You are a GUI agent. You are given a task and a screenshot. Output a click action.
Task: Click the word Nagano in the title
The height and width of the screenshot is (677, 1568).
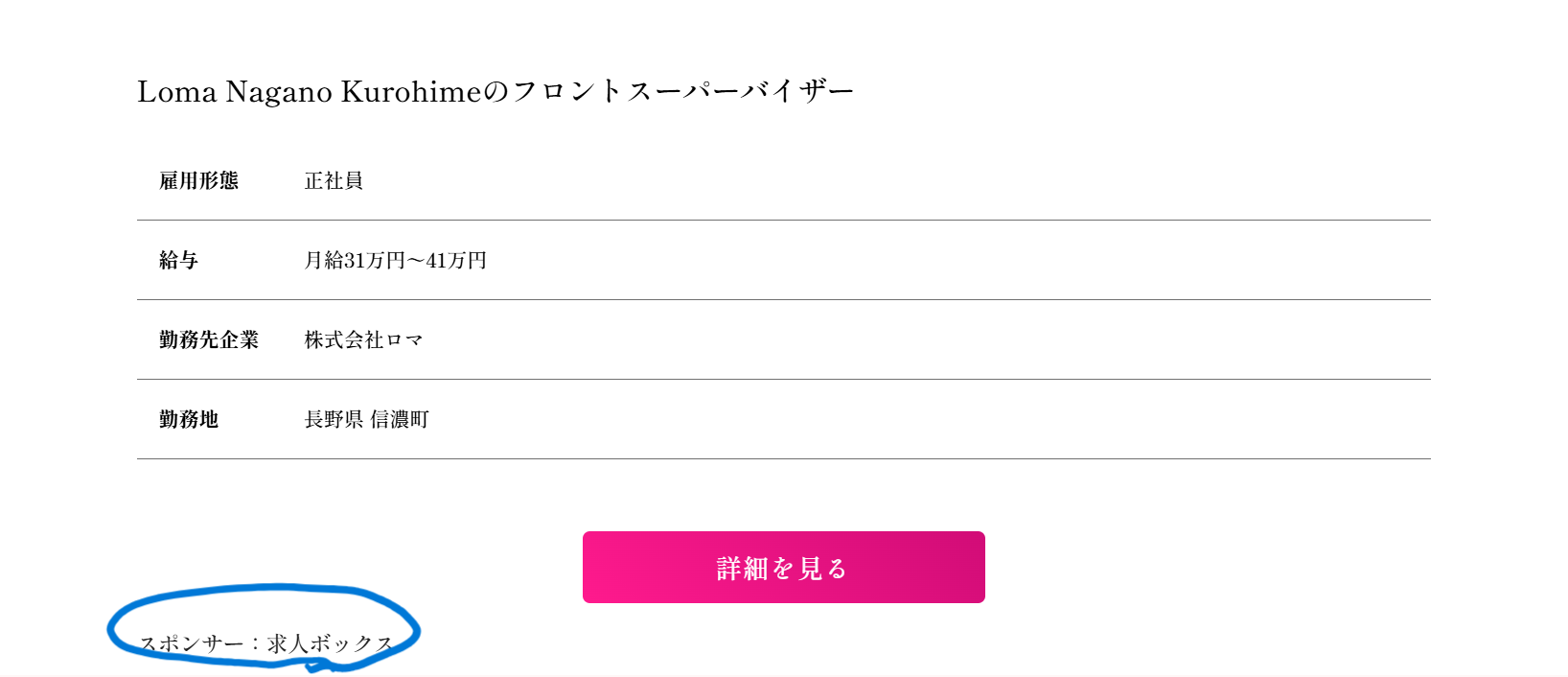(279, 91)
